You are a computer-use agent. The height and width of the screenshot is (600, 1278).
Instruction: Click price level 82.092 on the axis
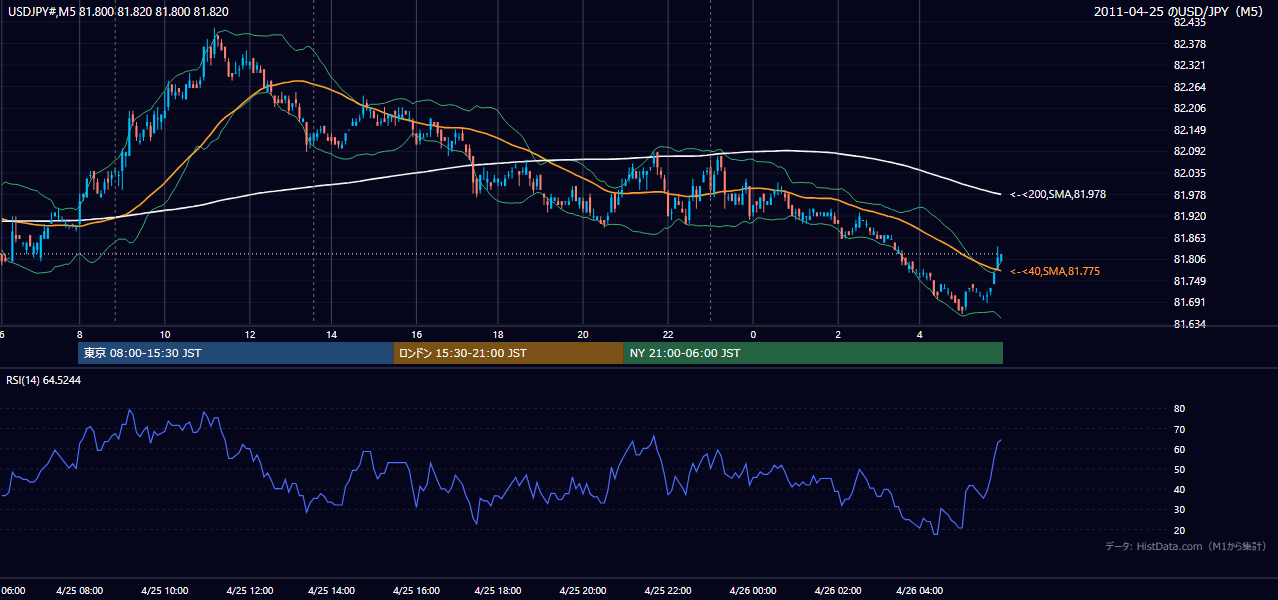[1188, 151]
